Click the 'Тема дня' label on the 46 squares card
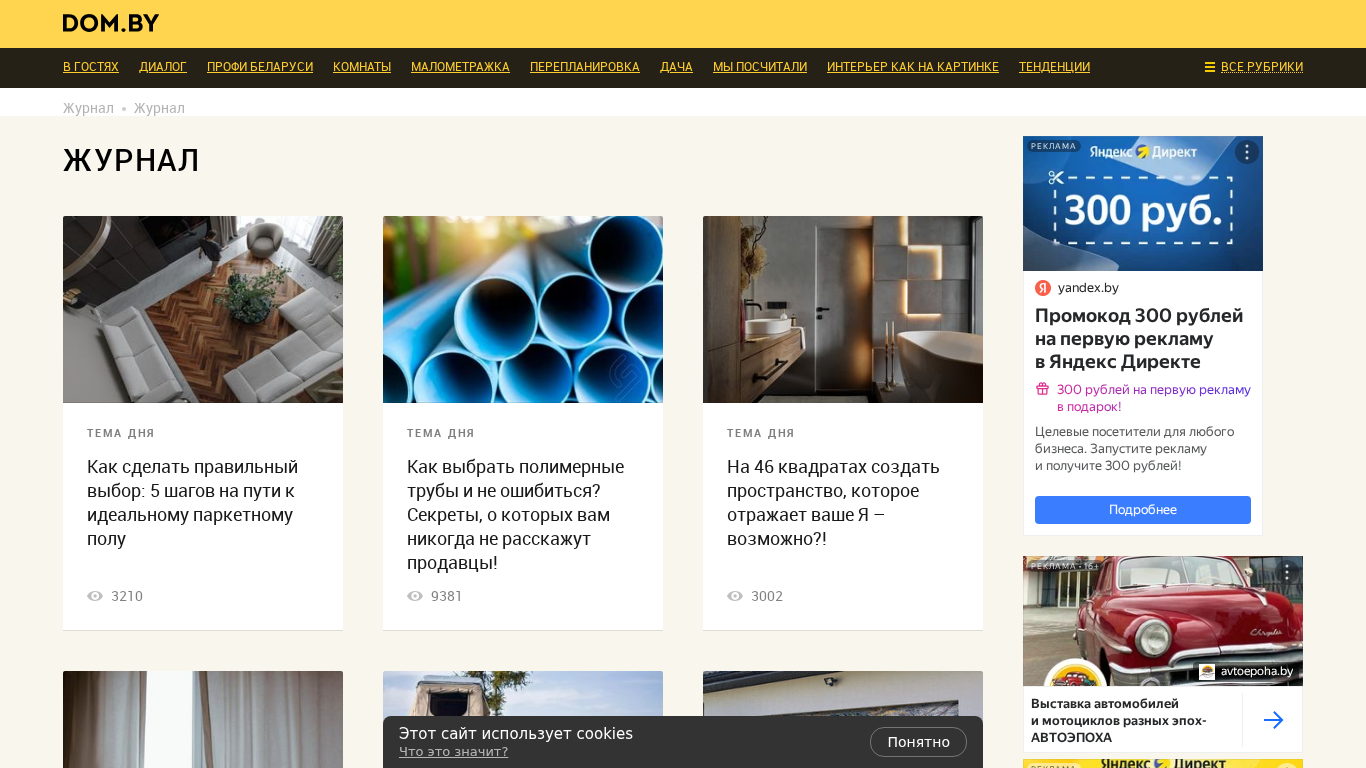1366x768 pixels. [x=761, y=434]
